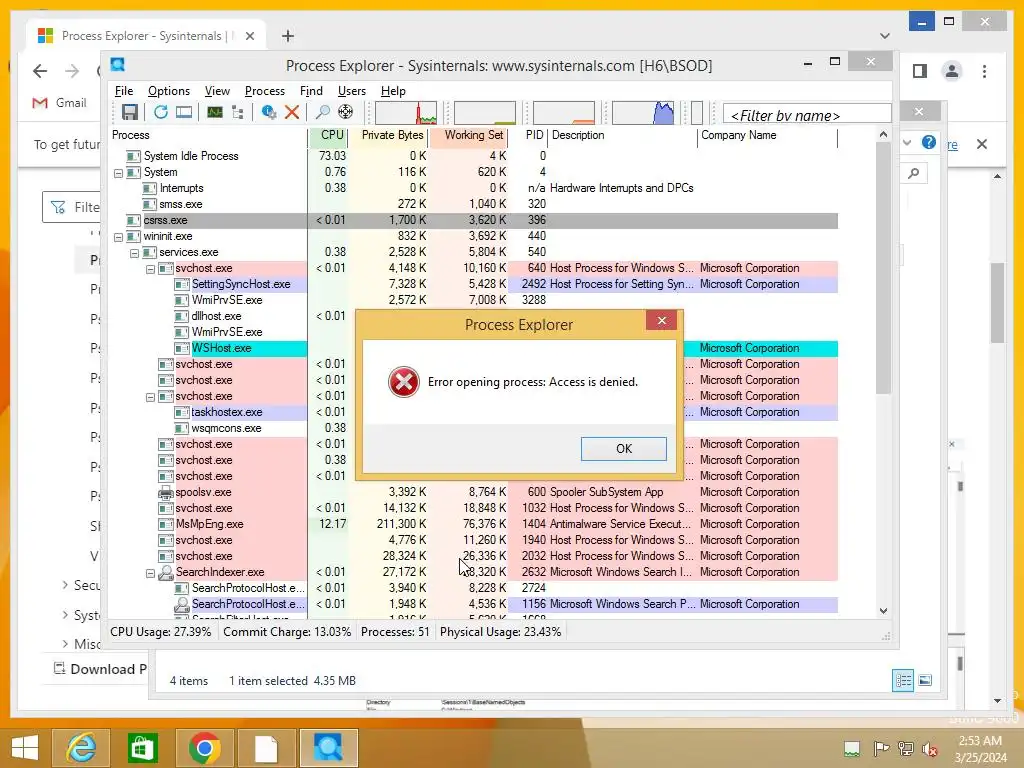Select the System Idle Process row
The image size is (1024, 768).
473,156
